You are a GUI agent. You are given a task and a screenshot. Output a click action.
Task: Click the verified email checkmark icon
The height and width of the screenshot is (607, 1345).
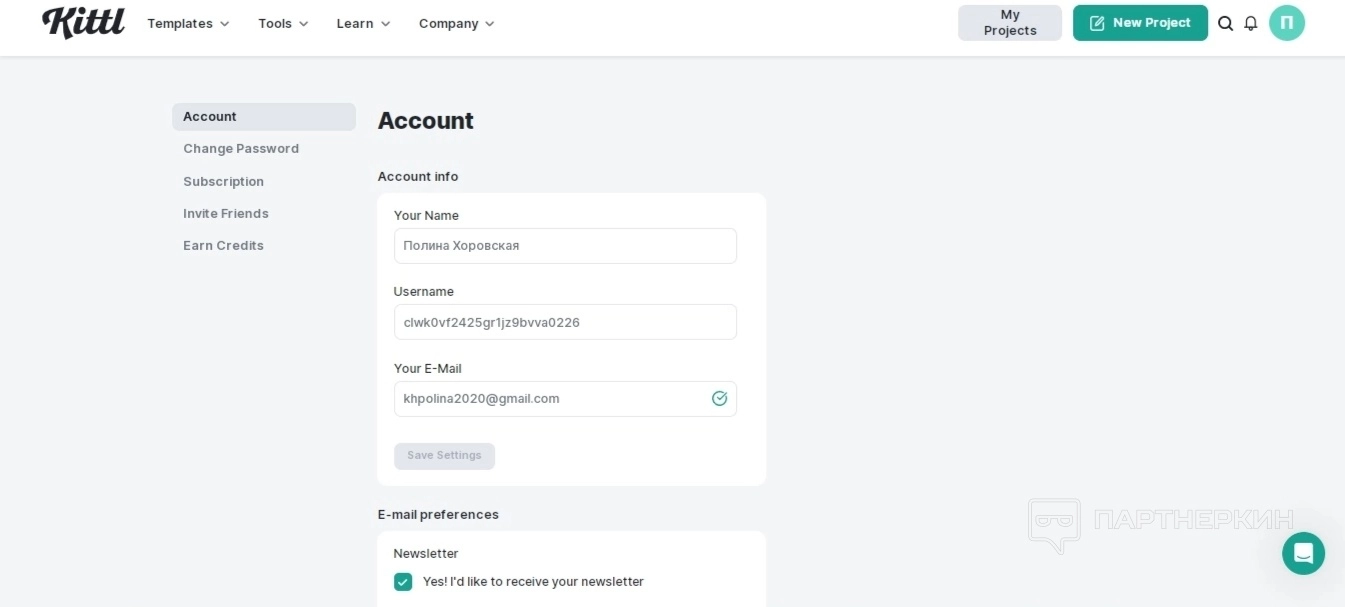(719, 399)
